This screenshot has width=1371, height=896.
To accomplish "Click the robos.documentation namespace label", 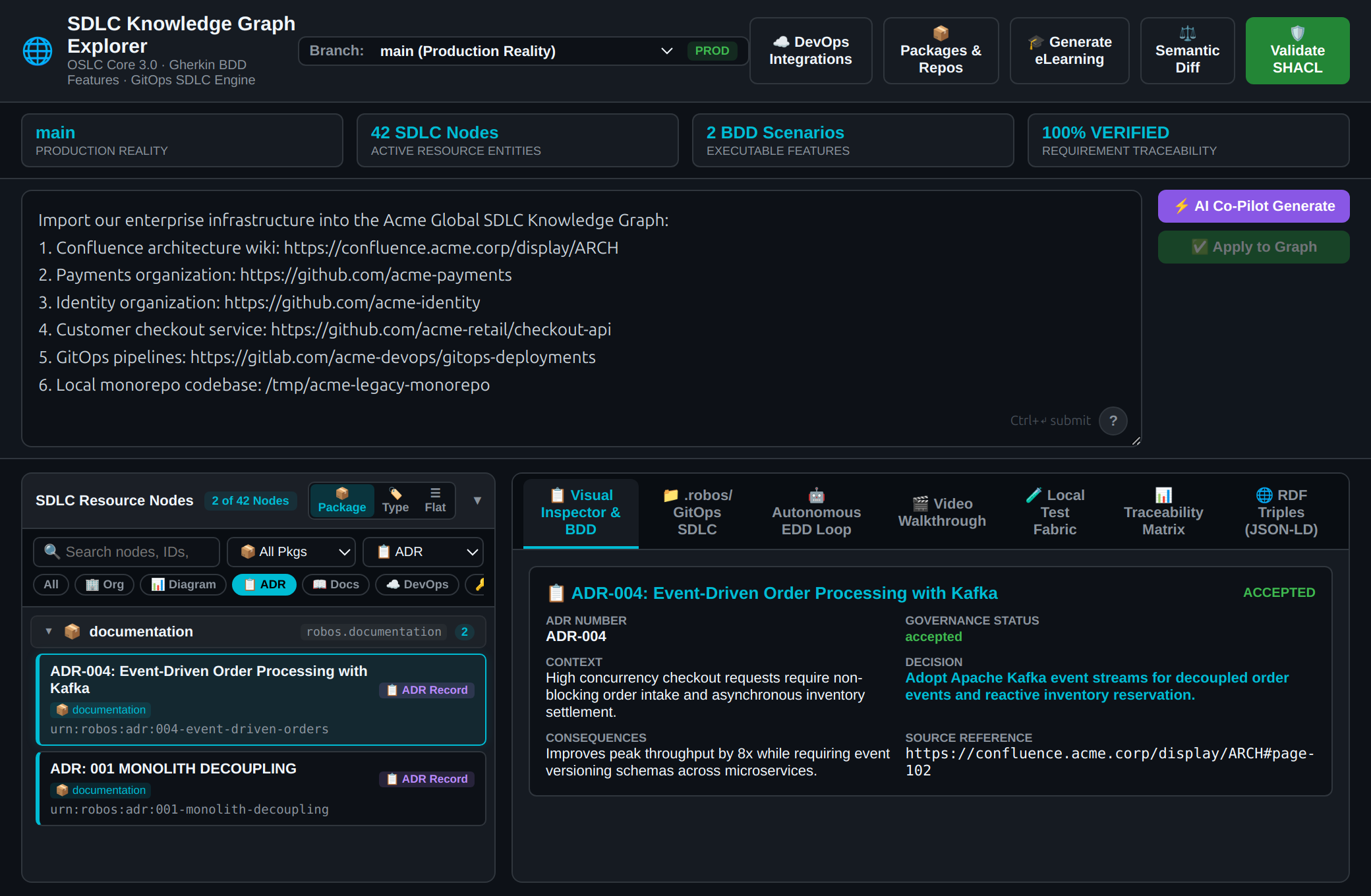I will click(374, 632).
